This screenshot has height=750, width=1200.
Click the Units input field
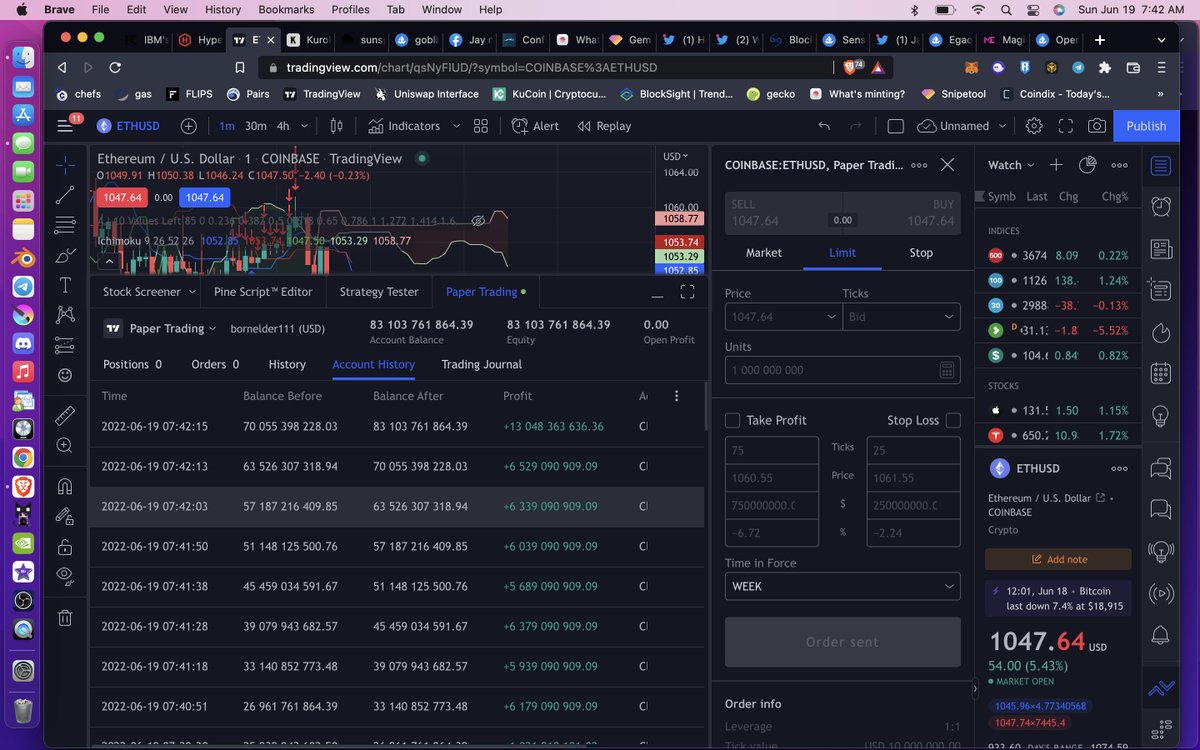843,370
